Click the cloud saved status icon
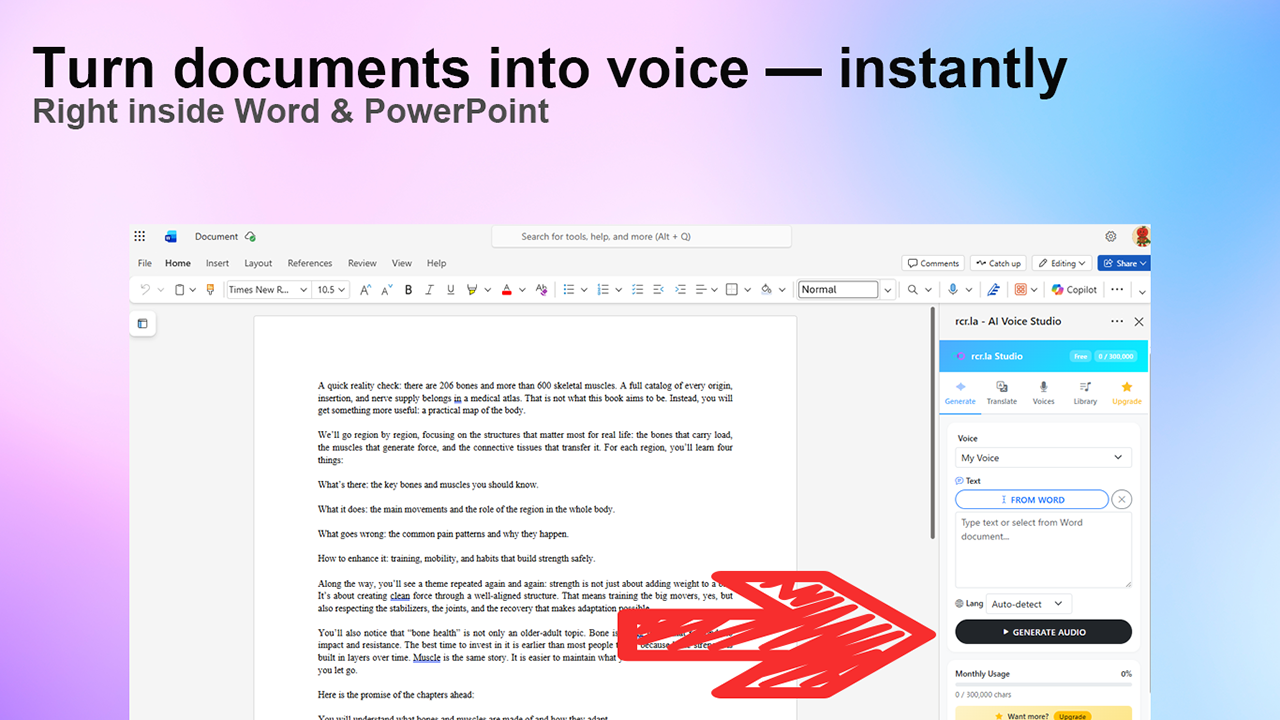 coord(250,237)
